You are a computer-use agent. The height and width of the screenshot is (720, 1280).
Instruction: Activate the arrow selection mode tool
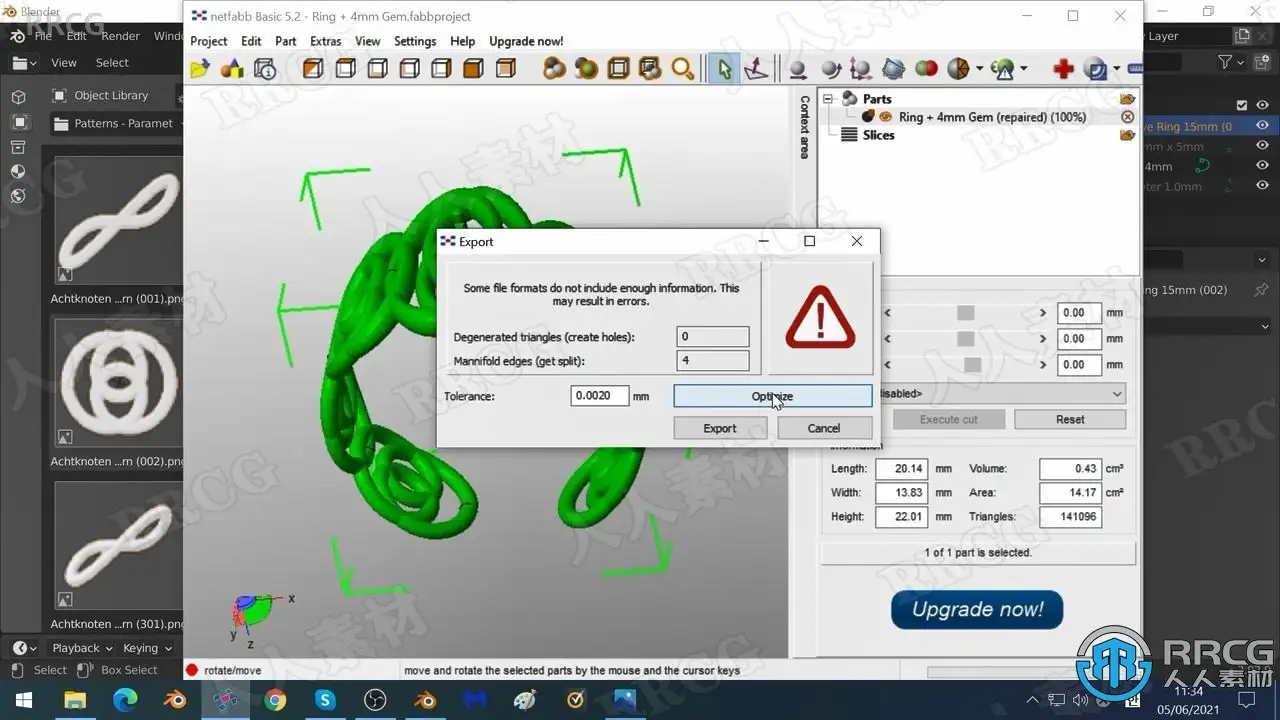click(x=725, y=69)
